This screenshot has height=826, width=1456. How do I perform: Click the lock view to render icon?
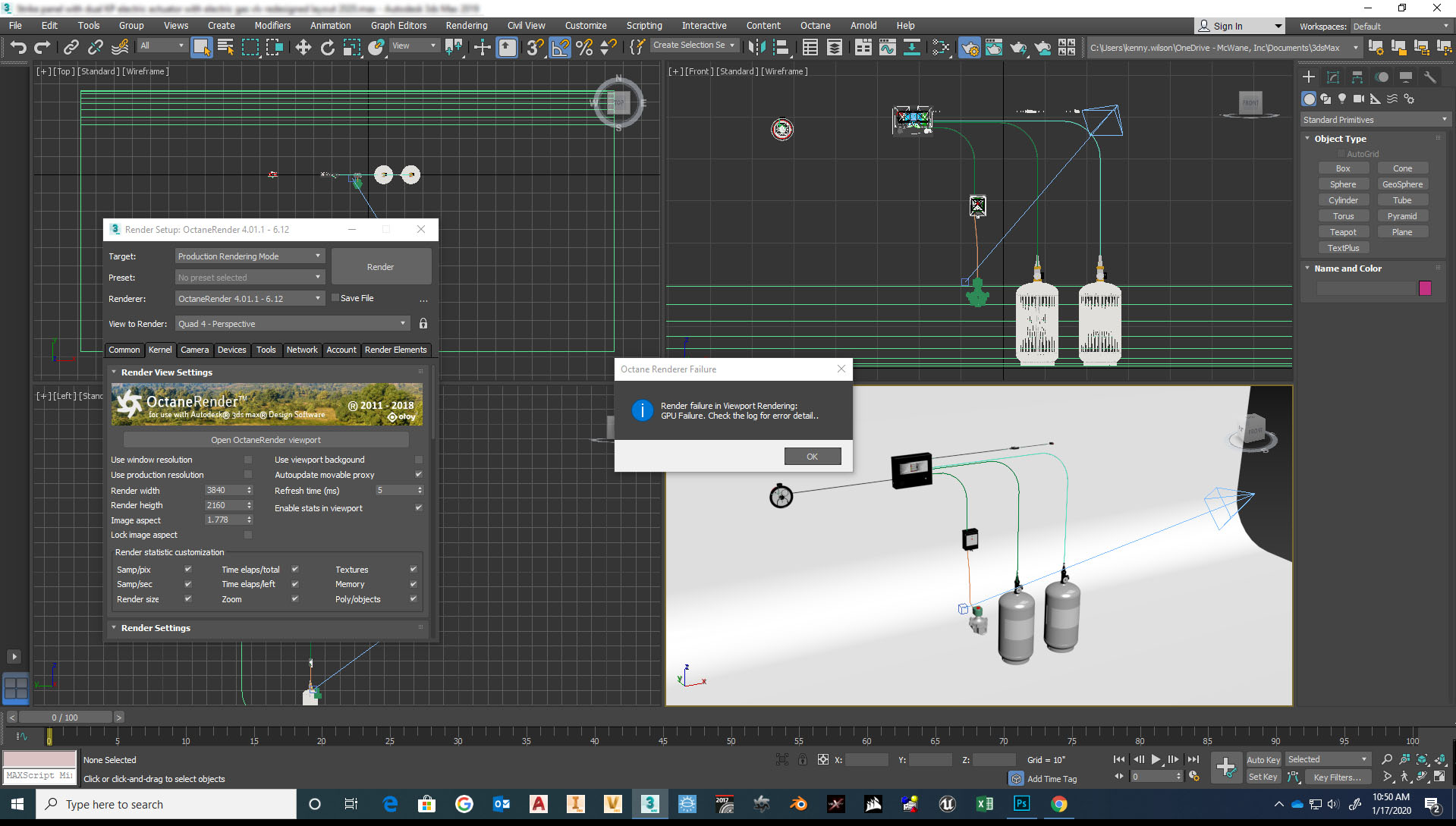(x=423, y=324)
